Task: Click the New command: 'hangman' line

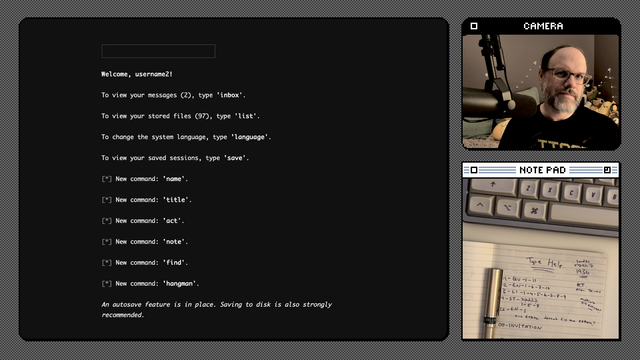Action: 150,284
